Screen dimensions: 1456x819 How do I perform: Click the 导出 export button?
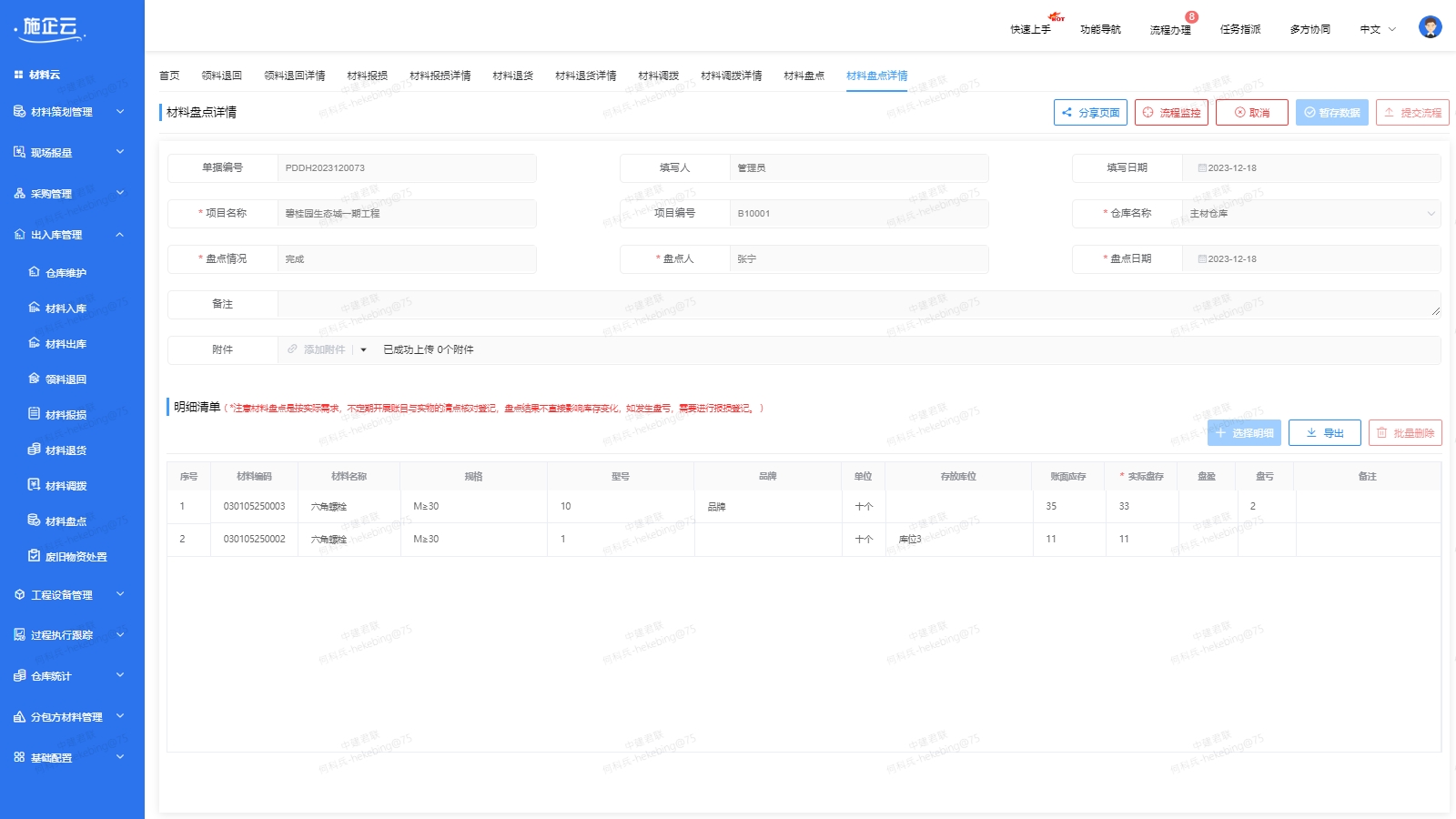[1324, 433]
